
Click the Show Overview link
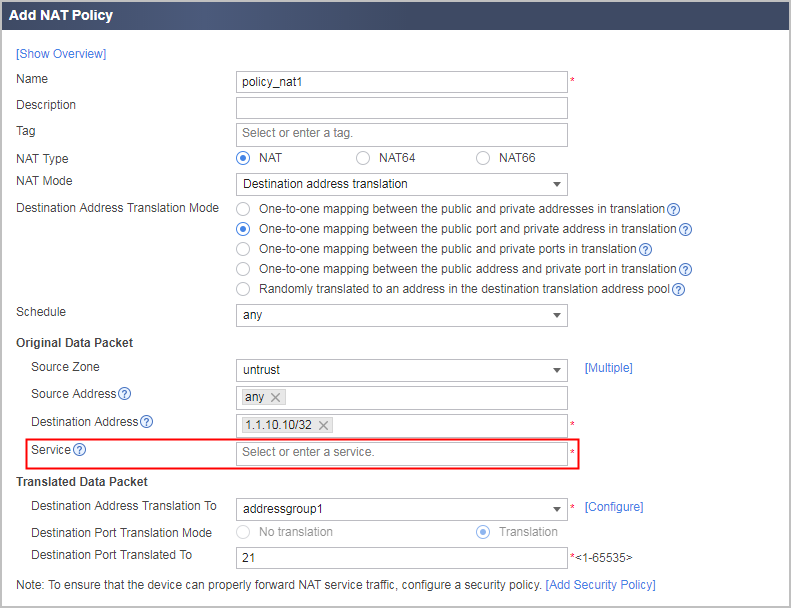pos(61,54)
